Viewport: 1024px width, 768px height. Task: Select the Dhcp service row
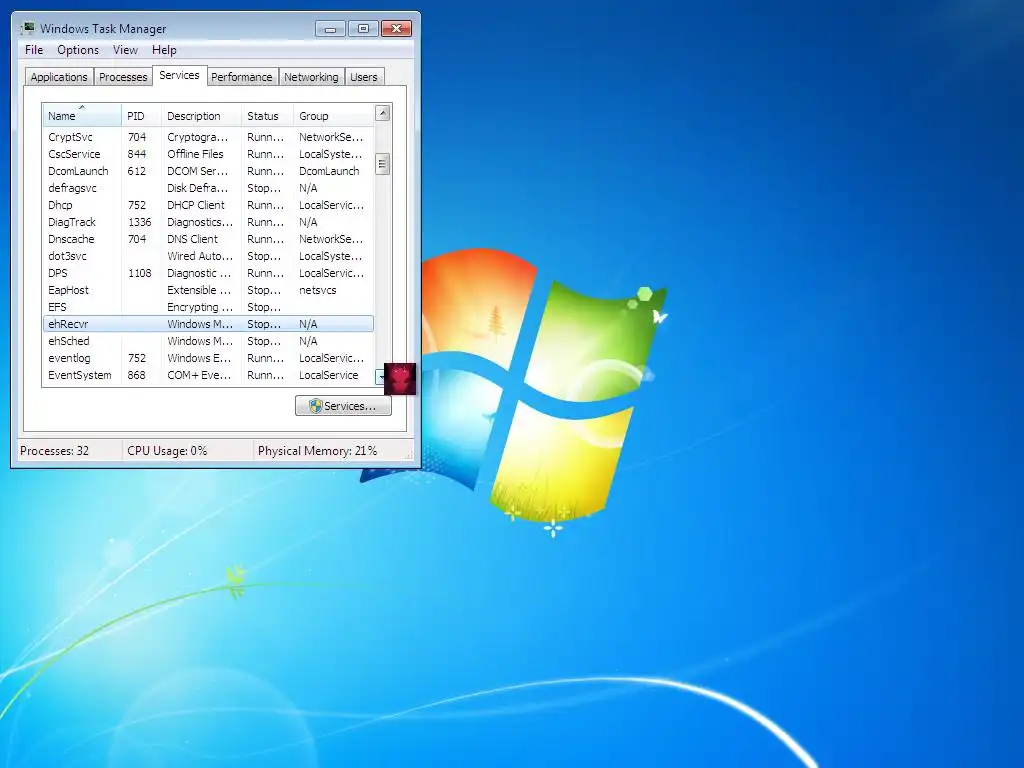click(208, 205)
